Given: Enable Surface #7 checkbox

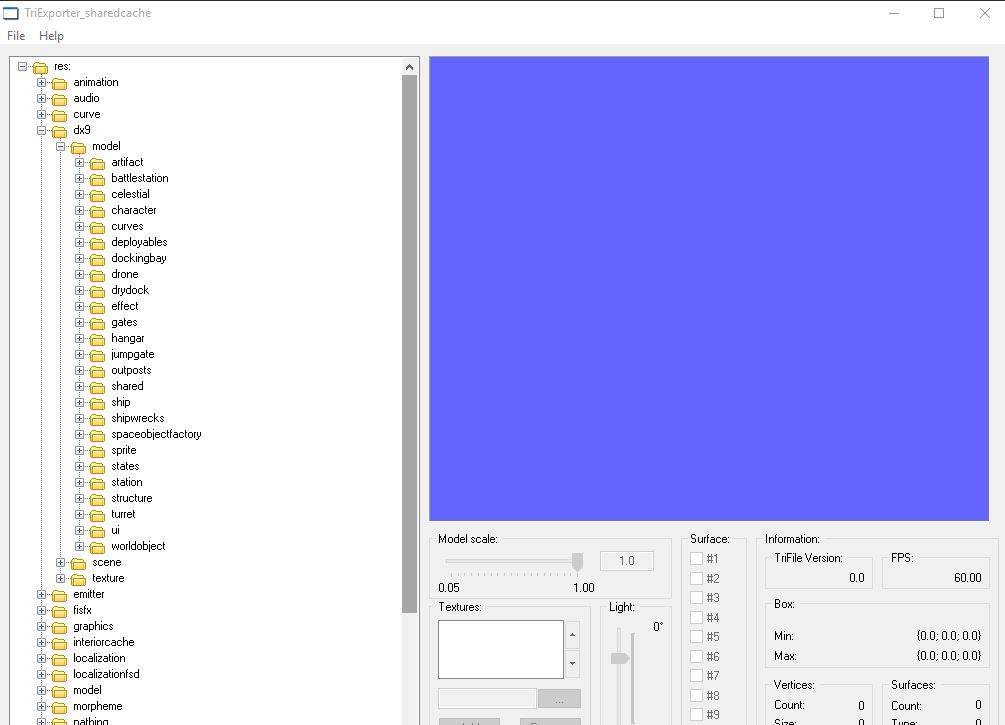Looking at the screenshot, I should pyautogui.click(x=696, y=676).
